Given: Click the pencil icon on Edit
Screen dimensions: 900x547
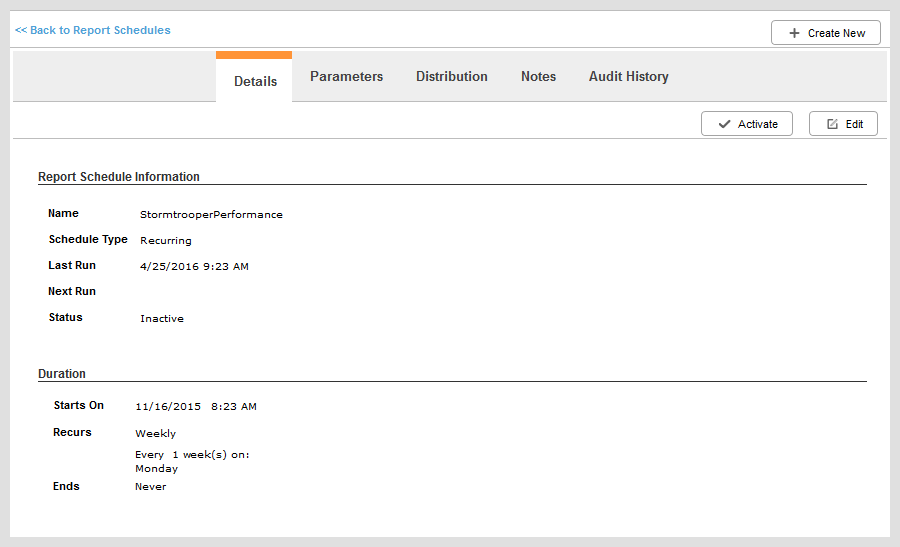Looking at the screenshot, I should [832, 124].
